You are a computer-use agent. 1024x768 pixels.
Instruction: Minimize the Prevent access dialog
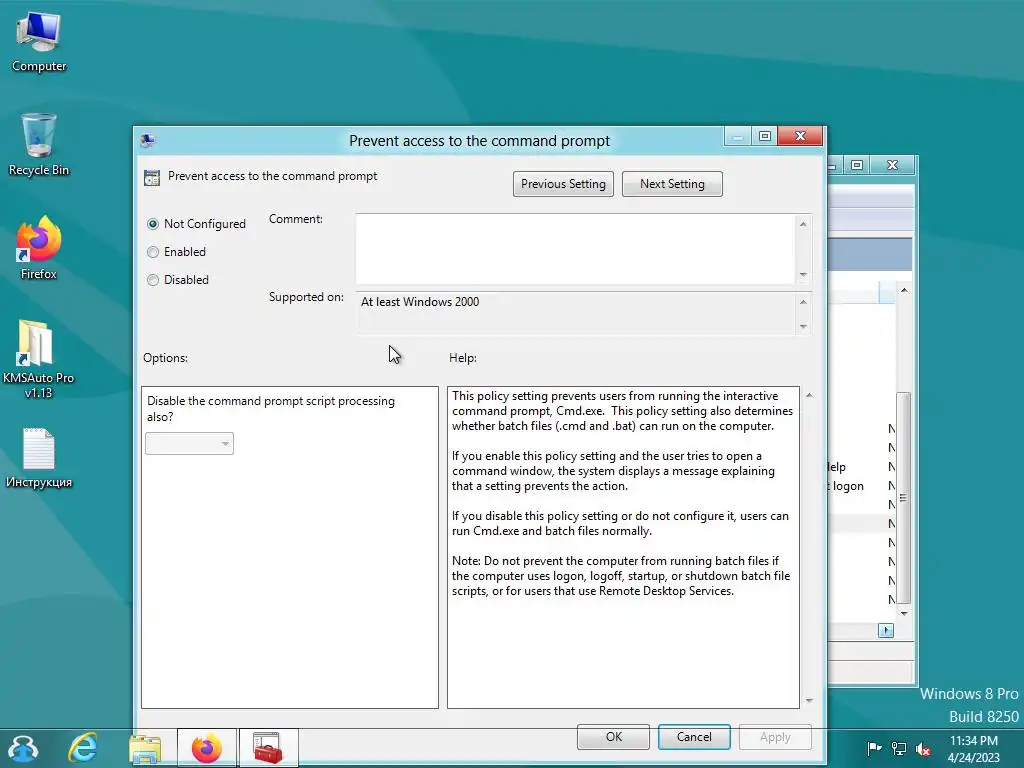coord(738,136)
